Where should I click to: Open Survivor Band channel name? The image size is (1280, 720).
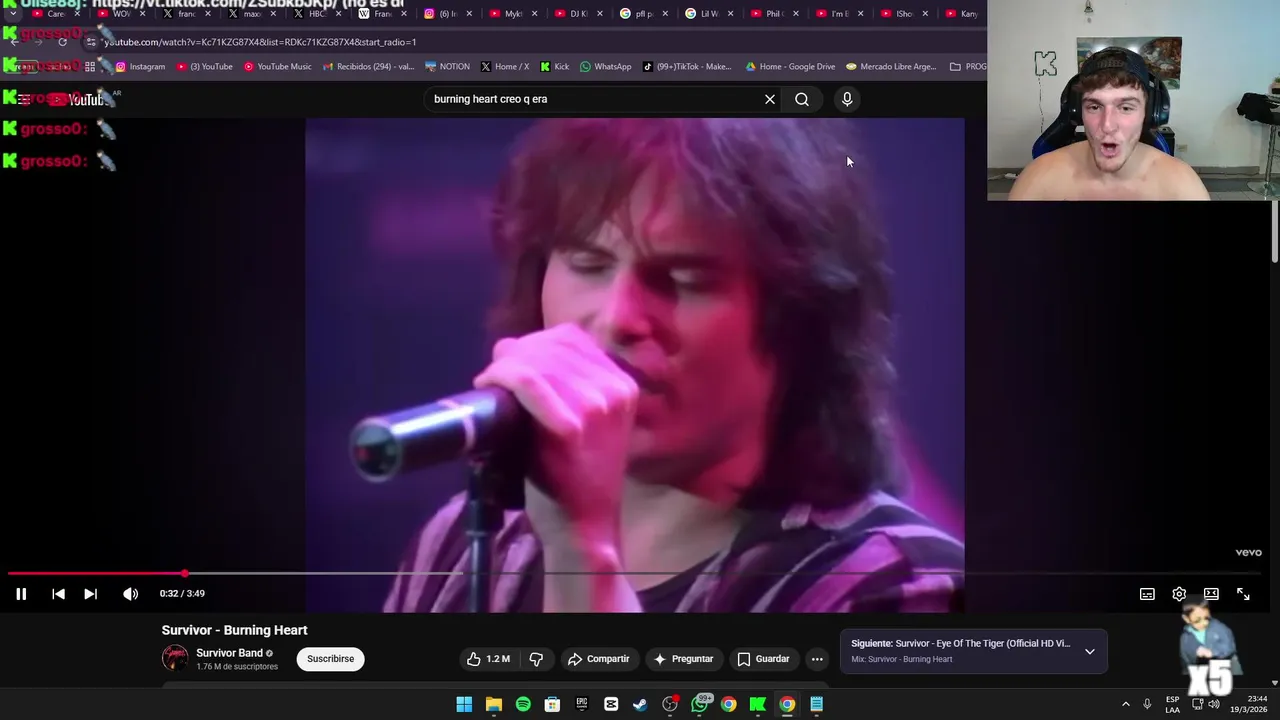[229, 653]
